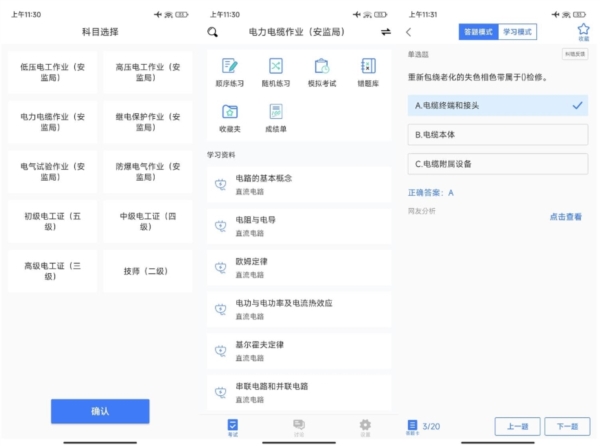The image size is (600, 446).
Task: Choose subject 初级电工证（五级）
Action: coord(52,221)
